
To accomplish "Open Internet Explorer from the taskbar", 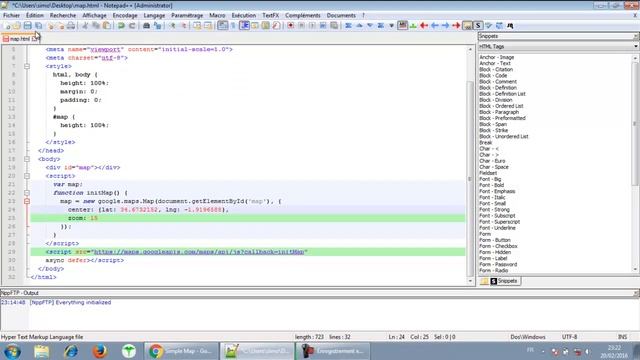I will click(70, 351).
